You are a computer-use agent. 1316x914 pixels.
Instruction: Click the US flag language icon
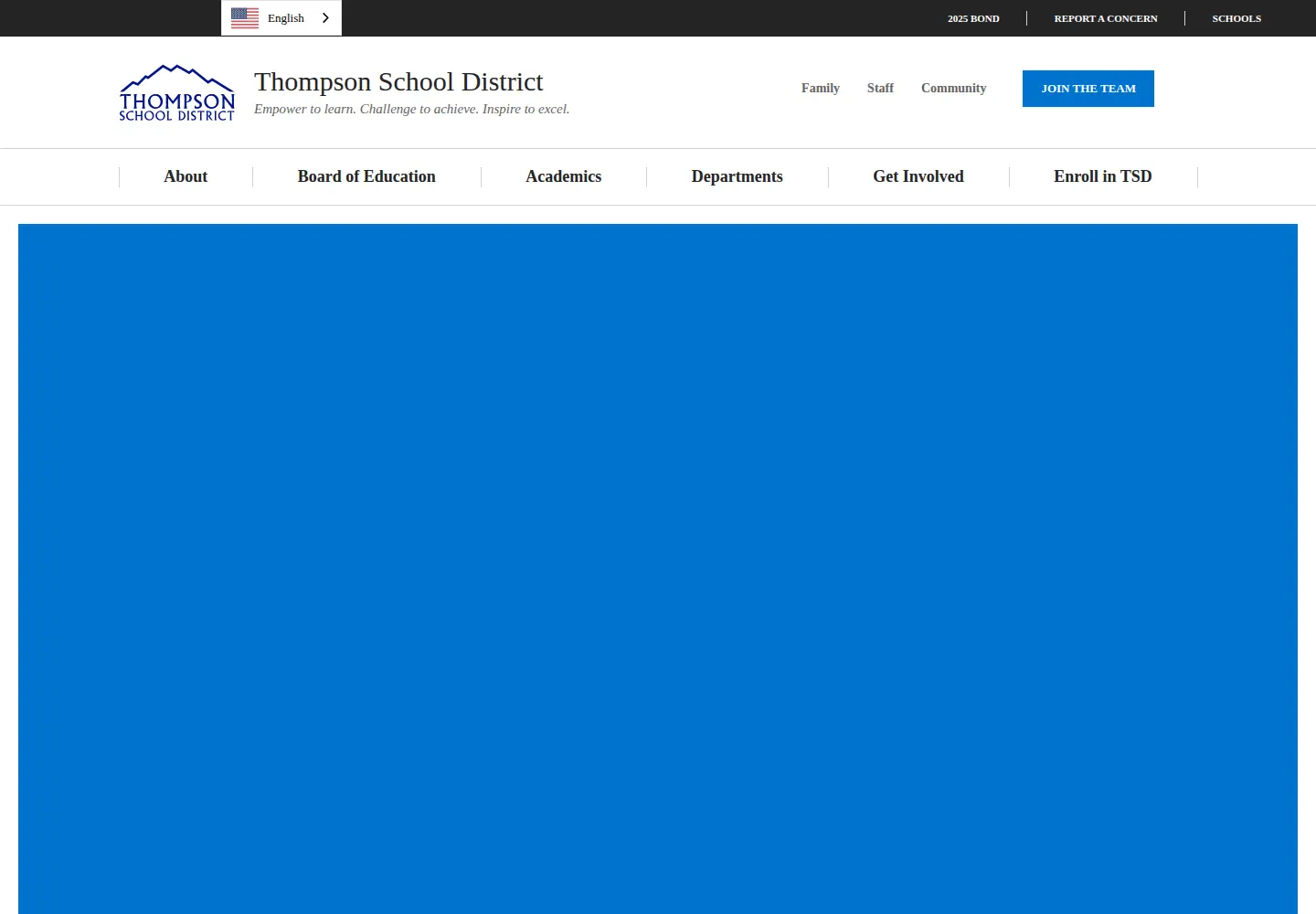tap(245, 18)
